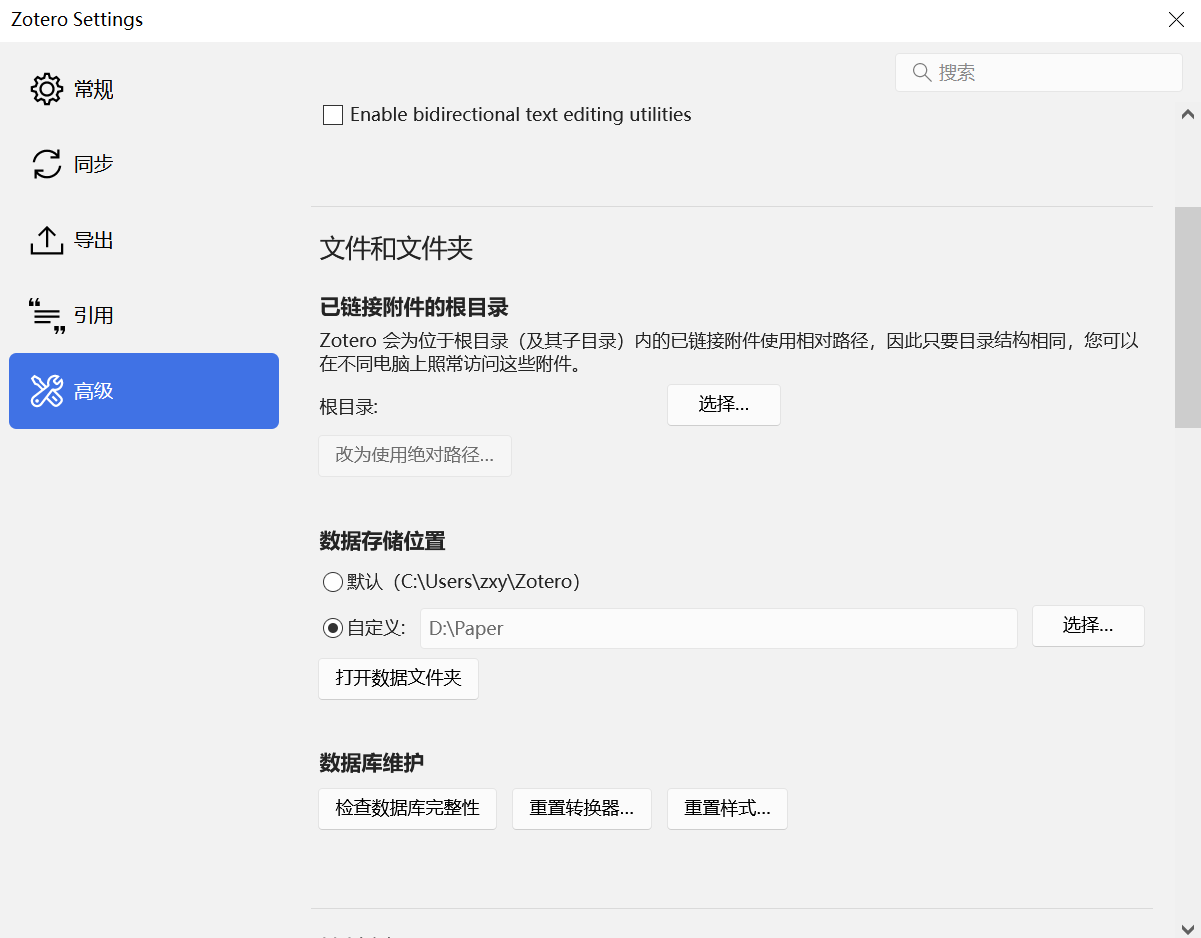Click 改为使用绝对路径... button
Viewport: 1201px width, 938px height.
pos(415,455)
